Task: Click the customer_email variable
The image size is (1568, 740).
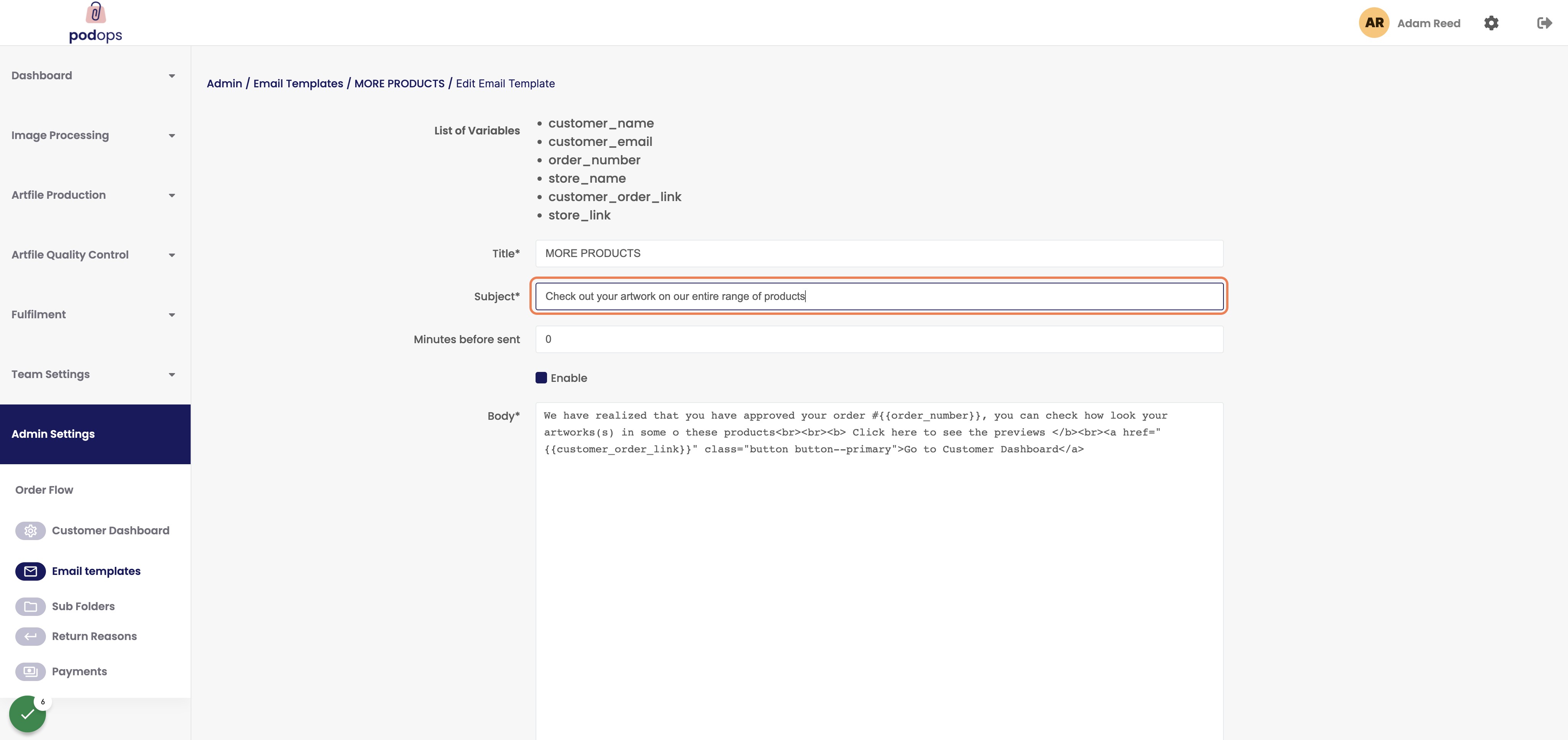Action: click(600, 142)
